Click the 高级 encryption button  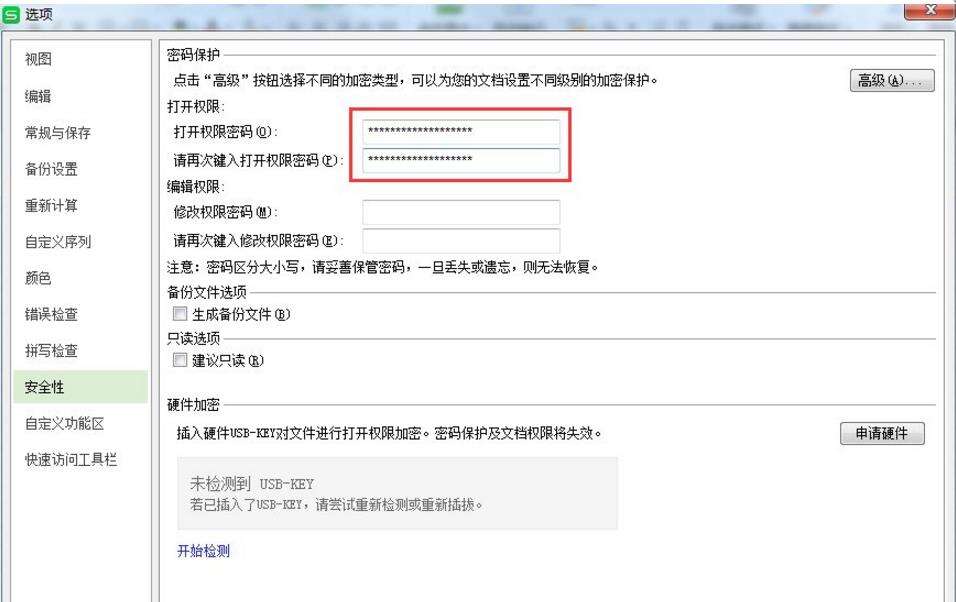[x=892, y=80]
